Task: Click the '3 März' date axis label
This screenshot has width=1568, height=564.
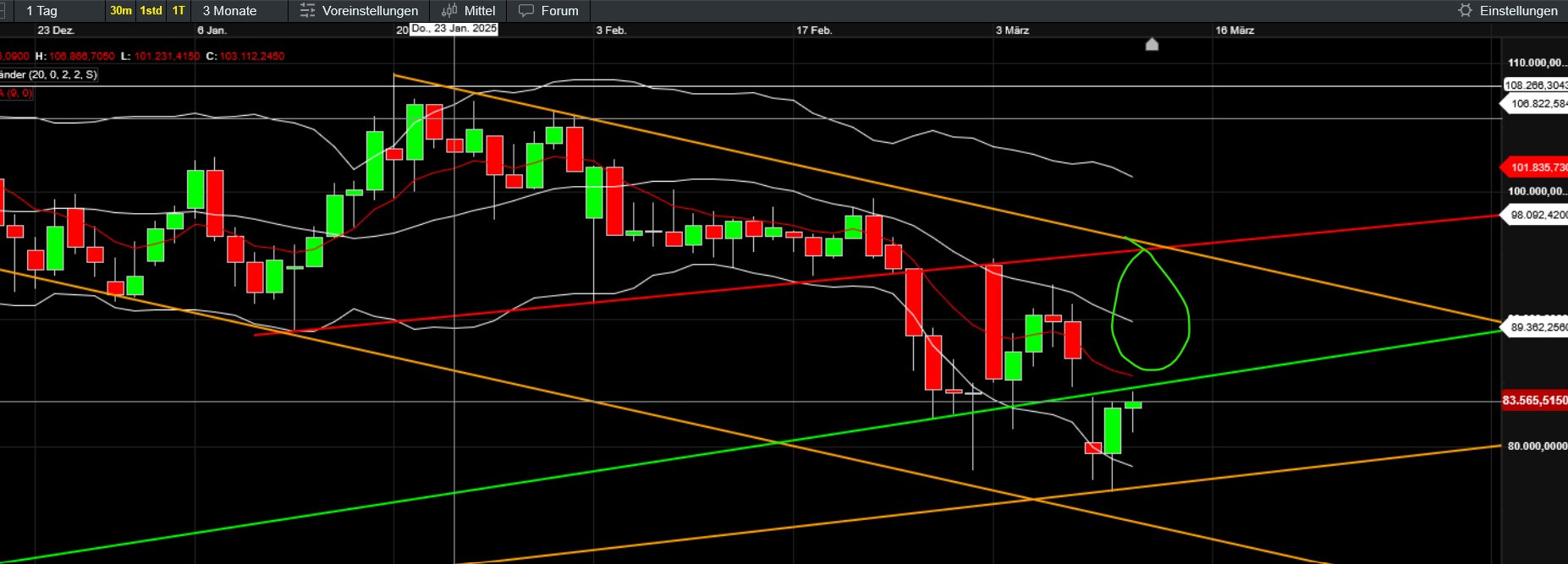Action: (x=1012, y=30)
